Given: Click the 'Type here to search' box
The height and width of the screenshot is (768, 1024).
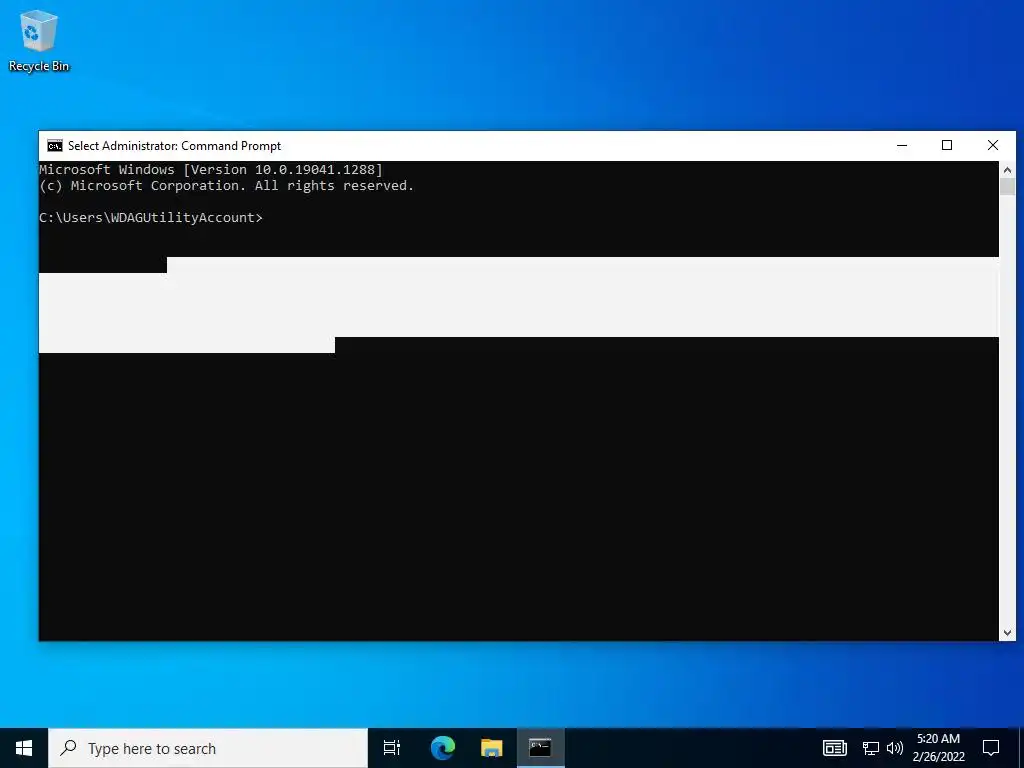Looking at the screenshot, I should 208,748.
